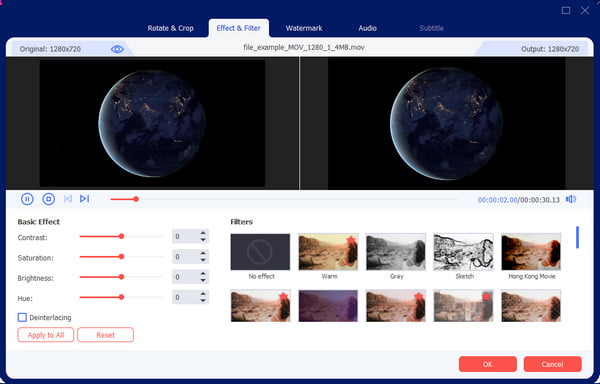Click the 00:00:02.00 current time

[497, 200]
